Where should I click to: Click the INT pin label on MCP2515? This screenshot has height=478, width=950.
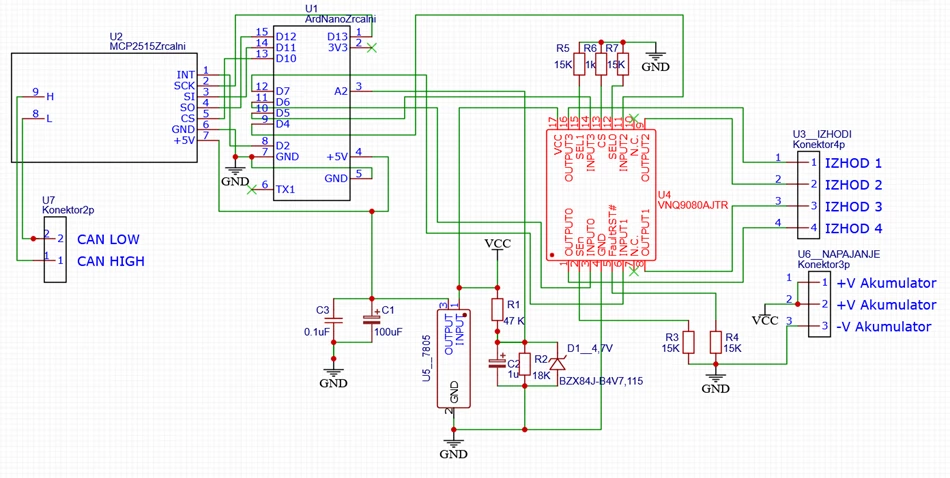(185, 75)
